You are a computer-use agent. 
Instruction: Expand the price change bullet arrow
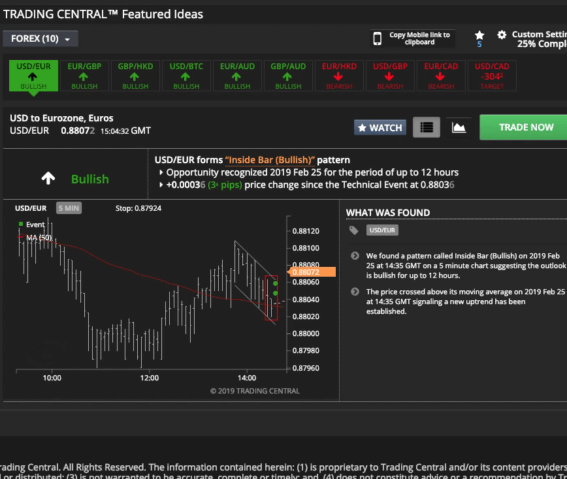pyautogui.click(x=161, y=185)
